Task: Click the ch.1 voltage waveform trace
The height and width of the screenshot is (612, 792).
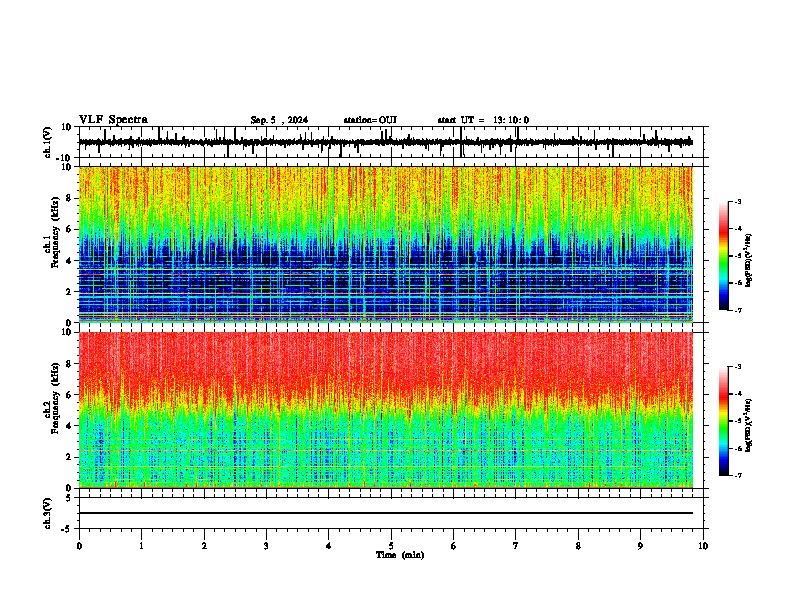Action: pos(385,142)
